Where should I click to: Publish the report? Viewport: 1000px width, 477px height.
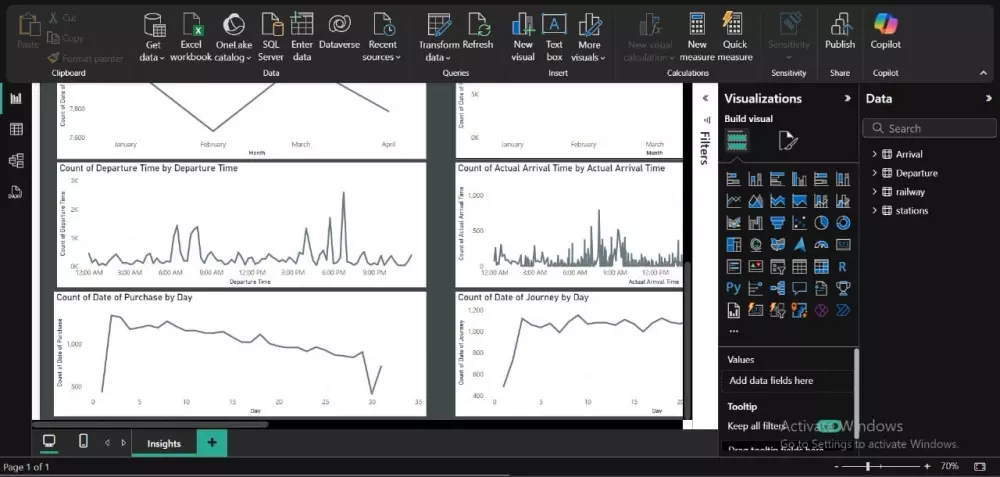[x=840, y=32]
